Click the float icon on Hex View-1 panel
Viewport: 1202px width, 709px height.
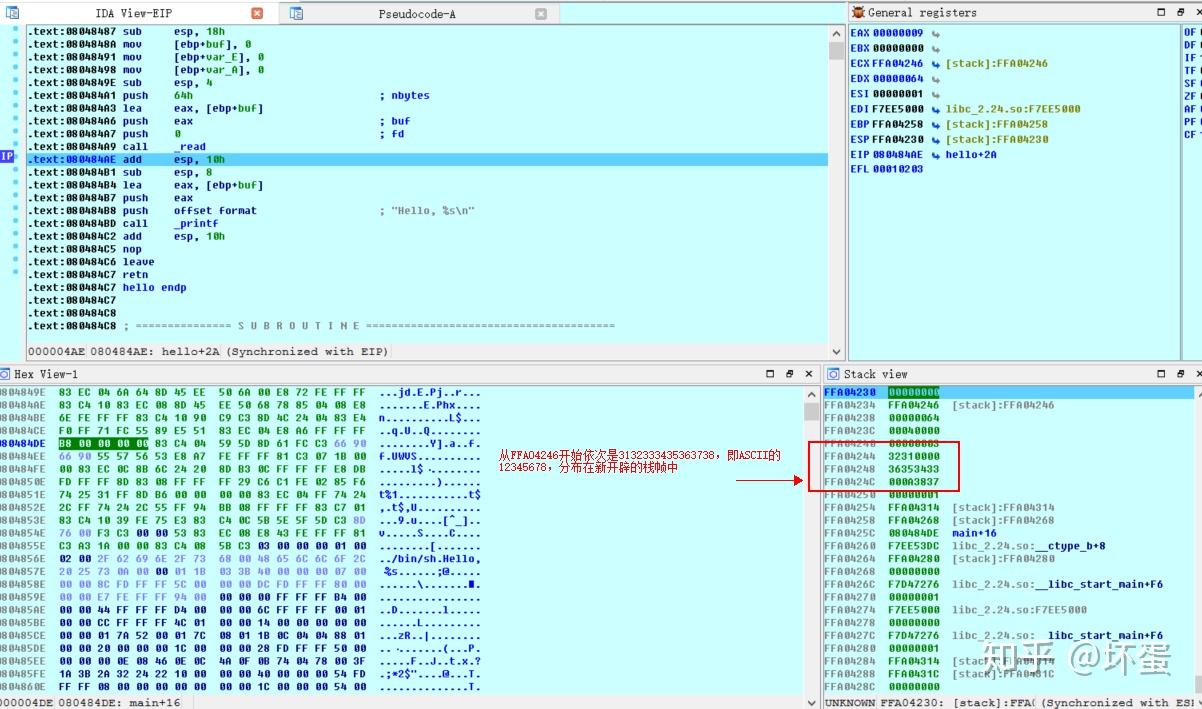[x=790, y=372]
